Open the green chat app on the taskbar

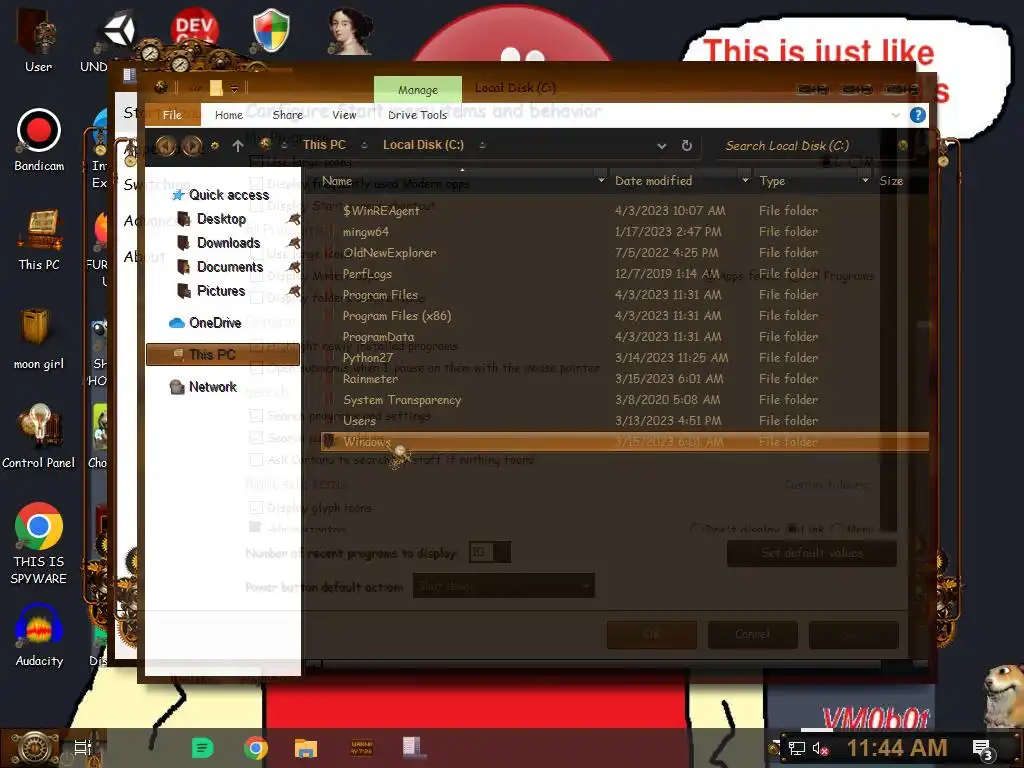coord(202,748)
